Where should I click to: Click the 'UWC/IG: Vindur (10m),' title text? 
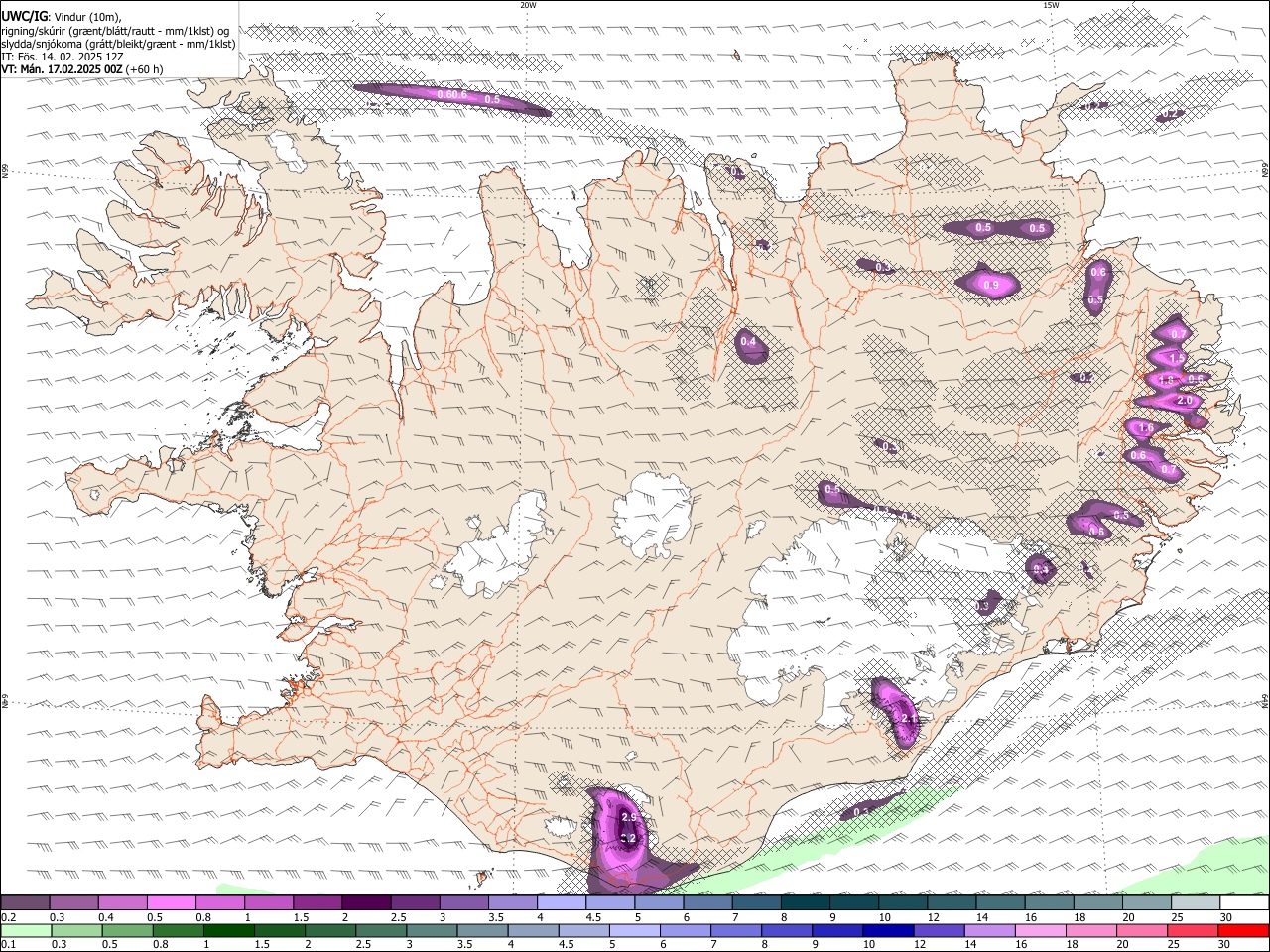pos(62,16)
